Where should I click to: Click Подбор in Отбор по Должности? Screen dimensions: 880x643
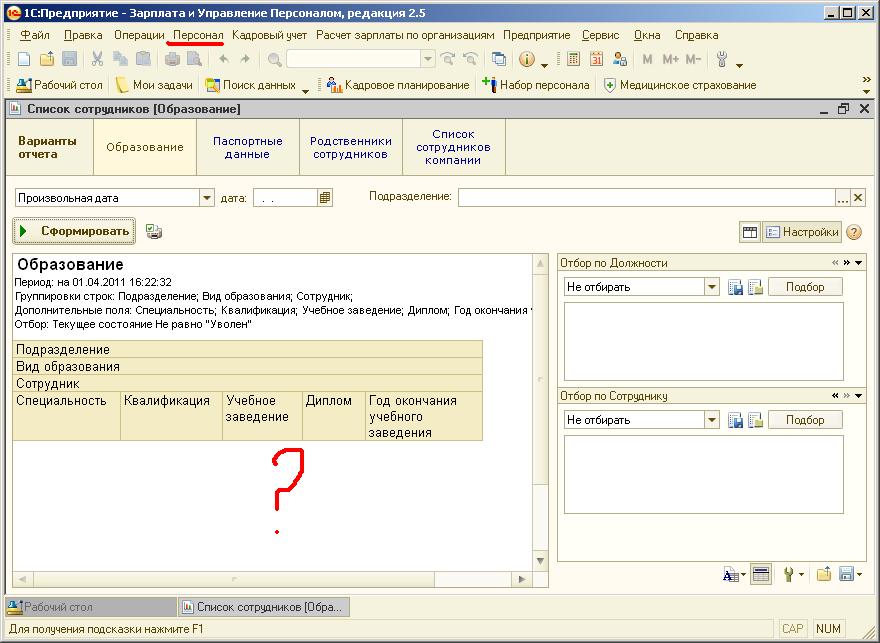point(805,287)
